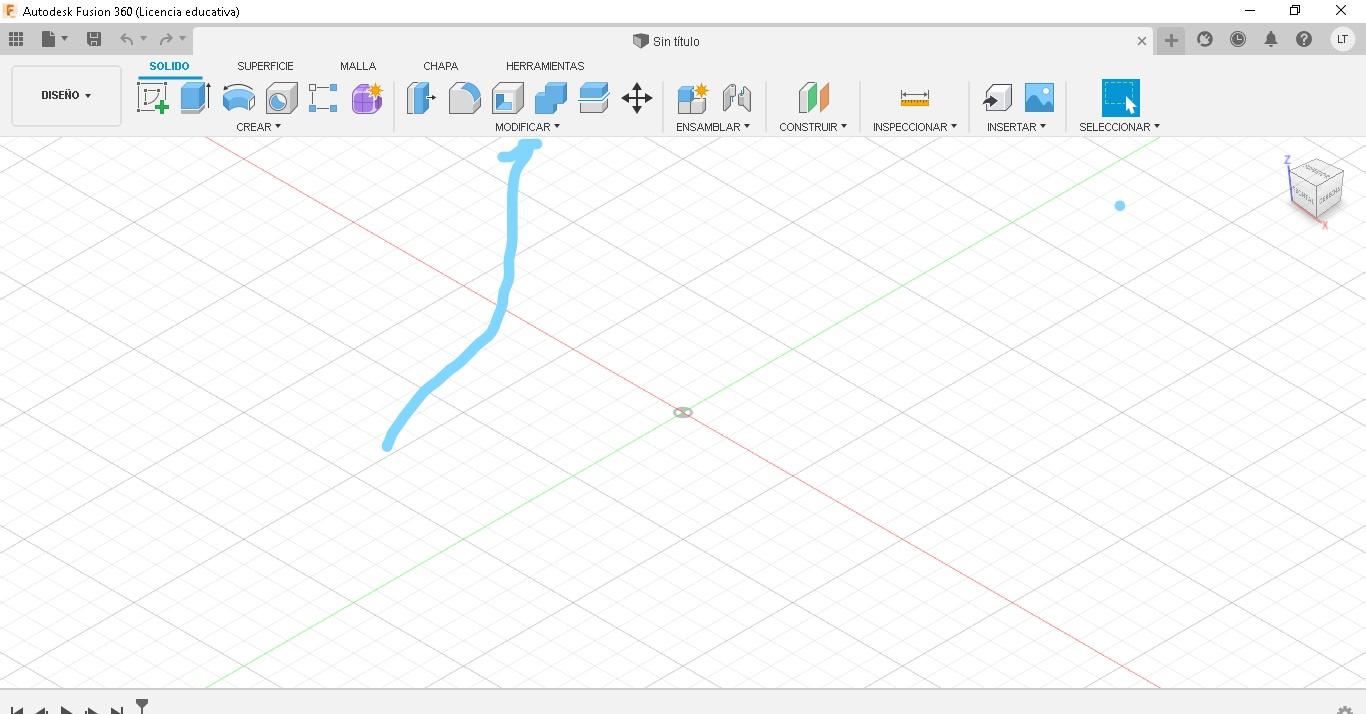Open the Undo history dropdown arrow

(144, 39)
